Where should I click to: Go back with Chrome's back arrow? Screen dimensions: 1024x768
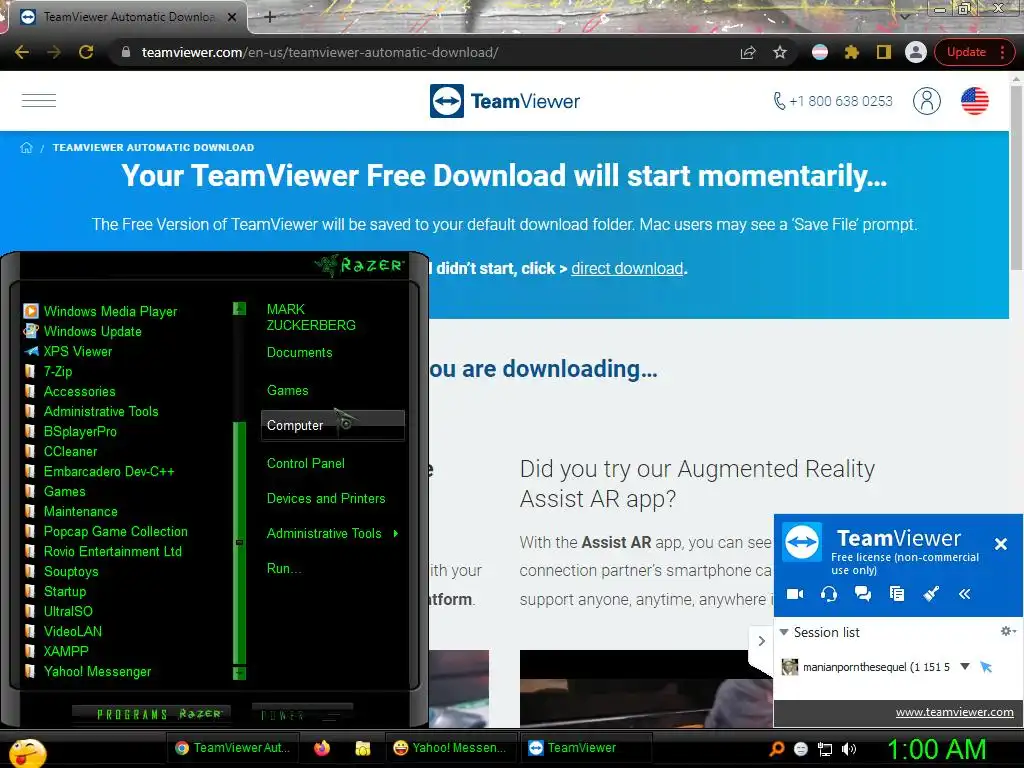(22, 52)
